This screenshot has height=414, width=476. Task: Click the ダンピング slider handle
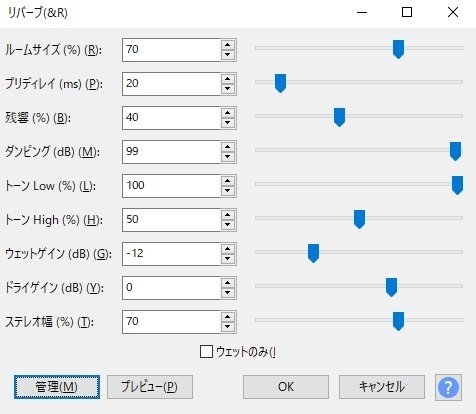(455, 151)
